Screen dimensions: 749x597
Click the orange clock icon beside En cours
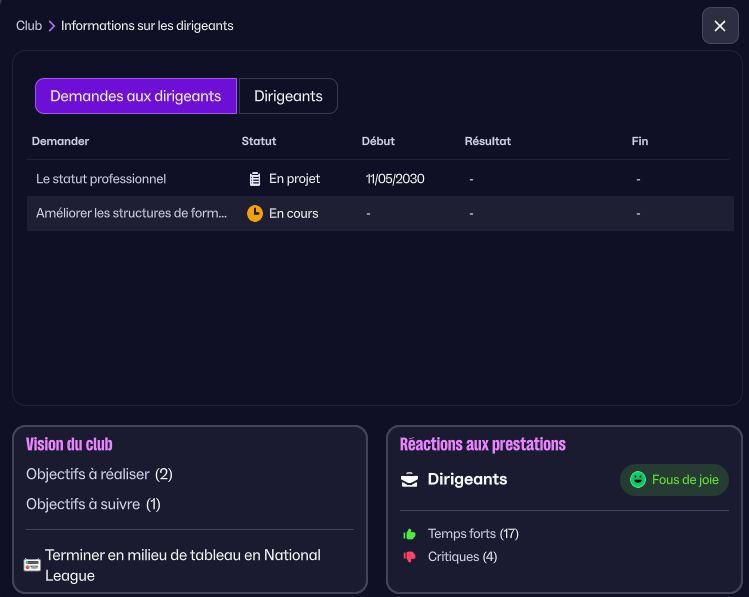click(x=255, y=213)
